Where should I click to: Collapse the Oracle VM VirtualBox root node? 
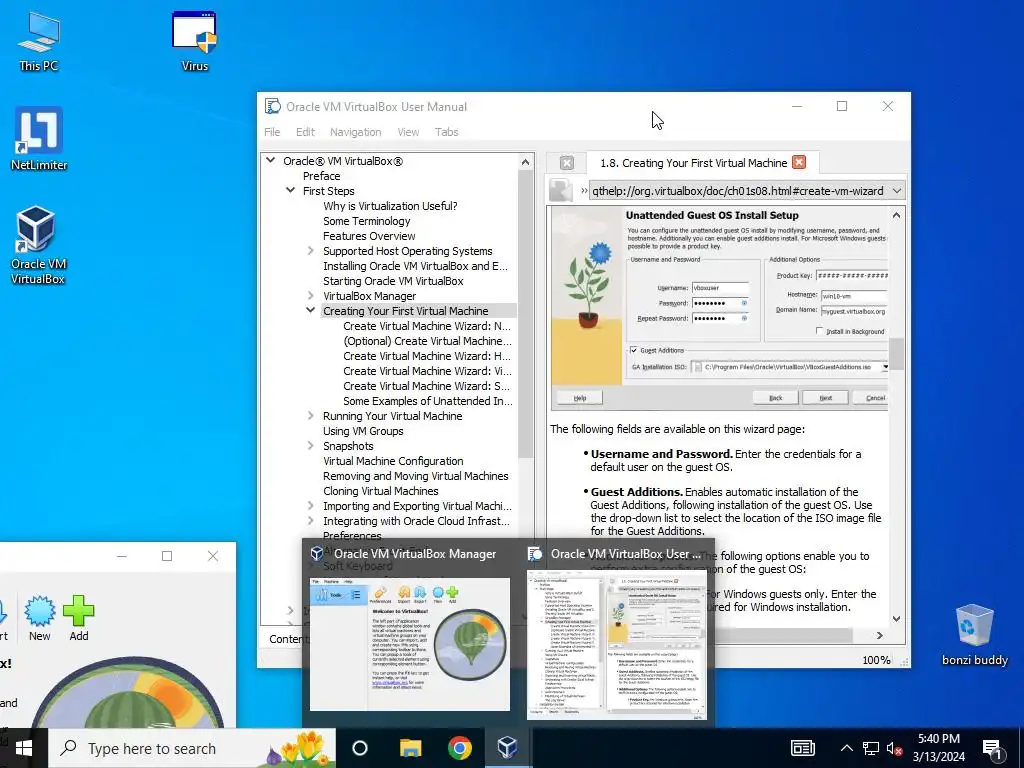click(x=270, y=161)
